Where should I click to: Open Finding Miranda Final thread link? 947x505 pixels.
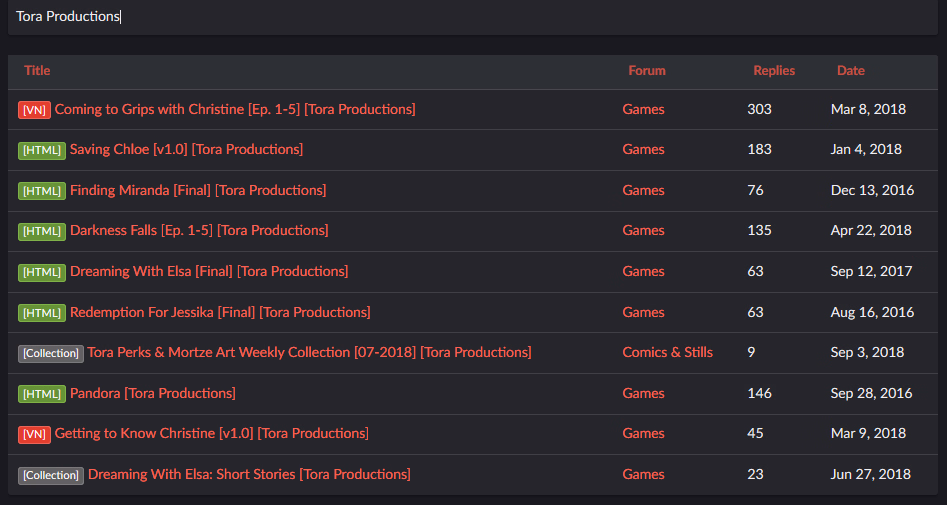click(x=198, y=190)
